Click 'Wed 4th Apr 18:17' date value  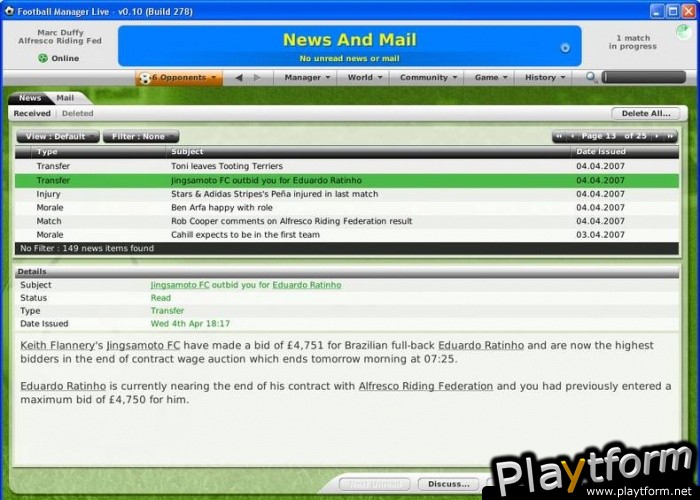[190, 324]
